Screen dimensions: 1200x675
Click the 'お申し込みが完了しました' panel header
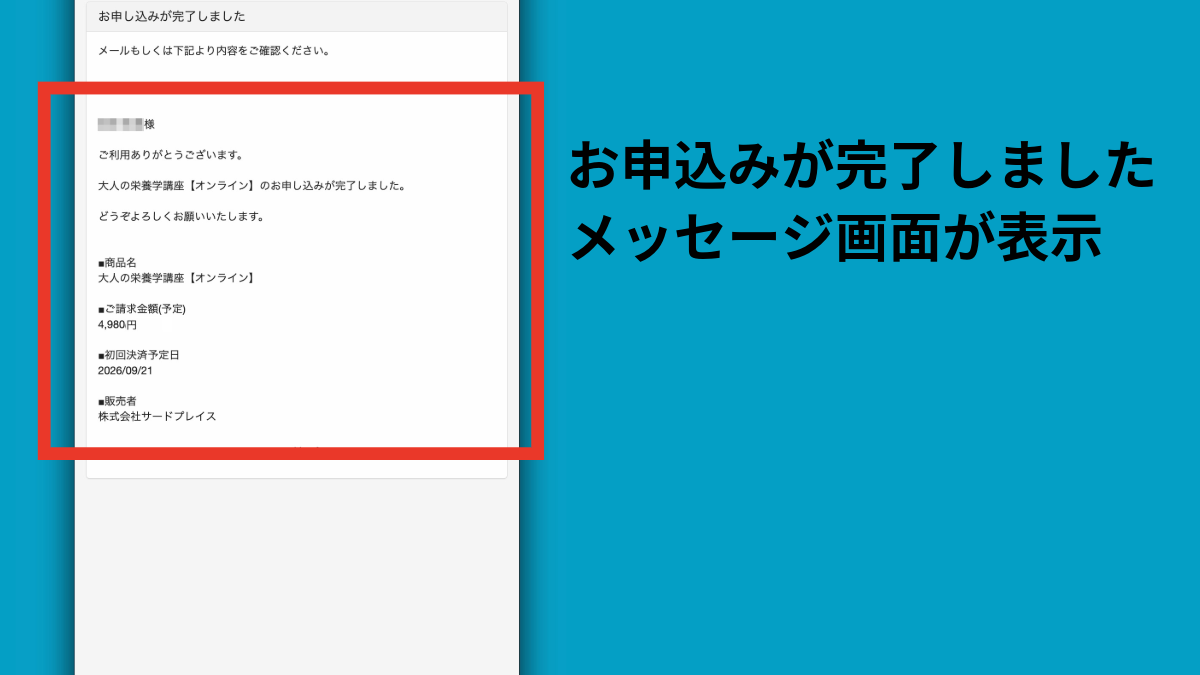pyautogui.click(x=297, y=17)
